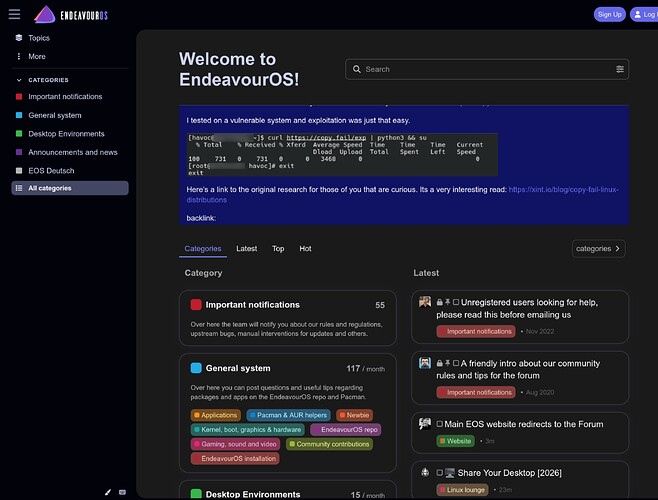Click the 117 / month count
The height and width of the screenshot is (500, 658).
tap(366, 369)
